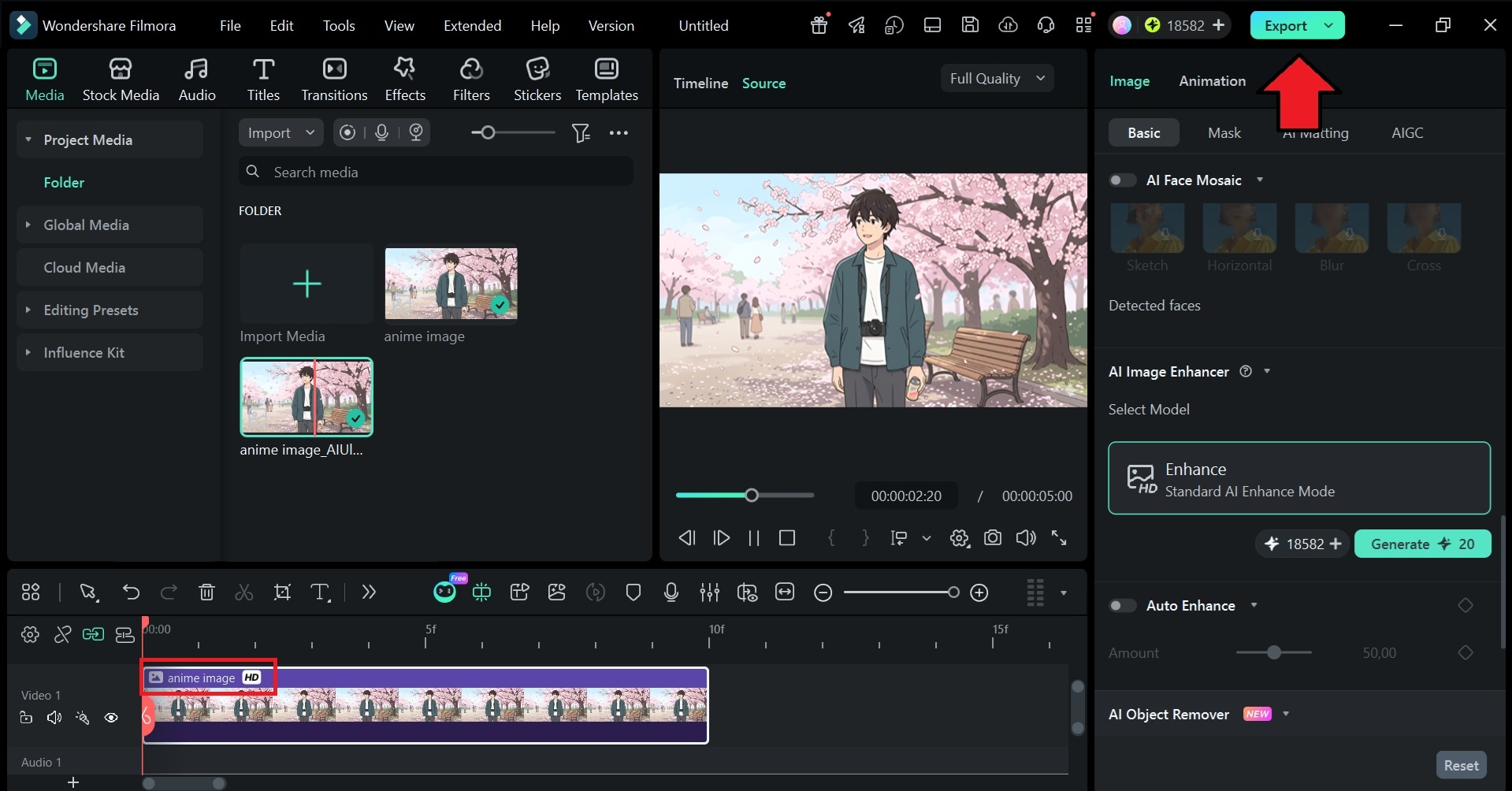This screenshot has width=1512, height=791.
Task: Open preview render settings gear
Action: coord(959,538)
